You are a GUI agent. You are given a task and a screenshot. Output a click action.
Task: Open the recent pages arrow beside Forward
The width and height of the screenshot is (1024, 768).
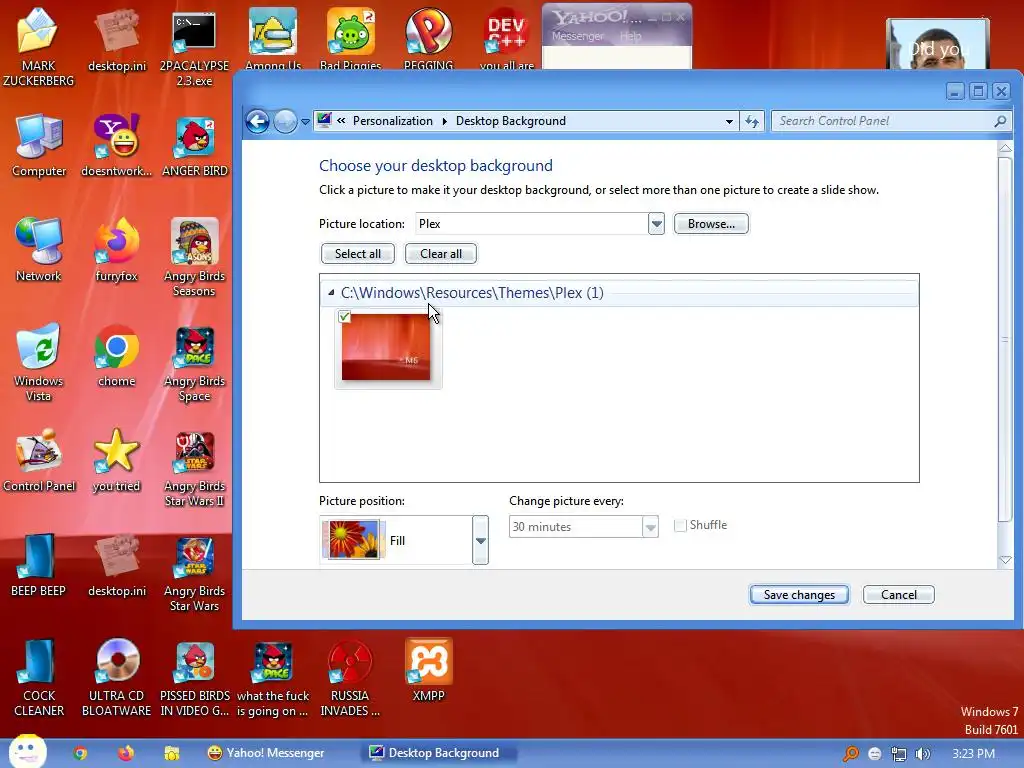pos(305,121)
